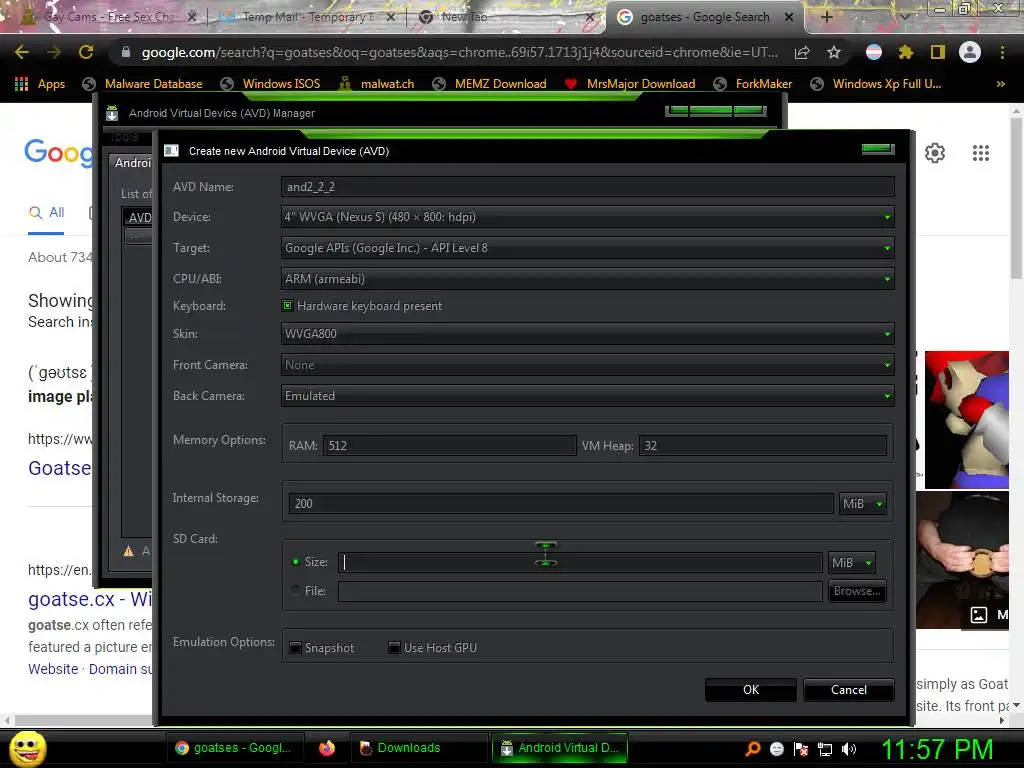Open the MEMZ Download bookmark
This screenshot has width=1024, height=768.
(x=489, y=84)
